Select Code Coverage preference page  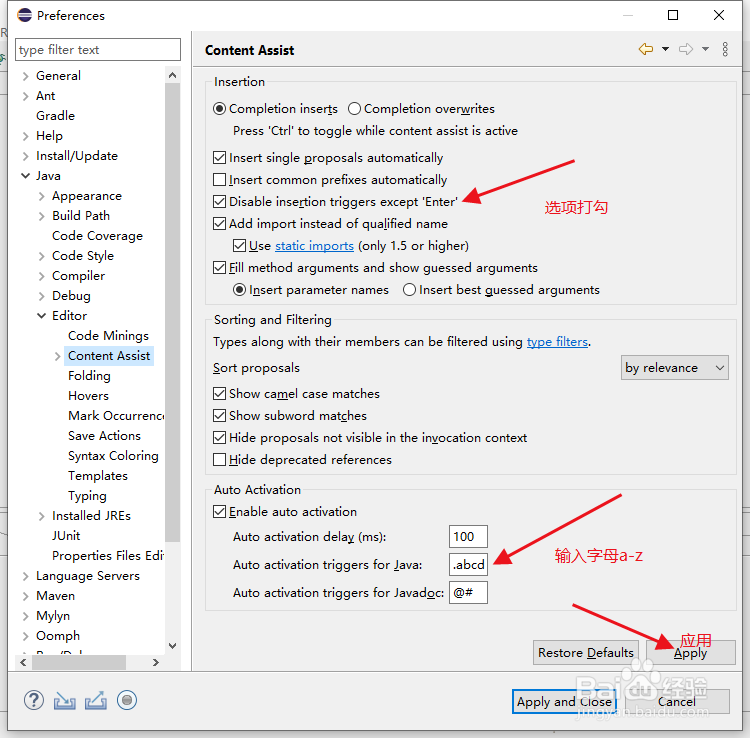[x=98, y=236]
